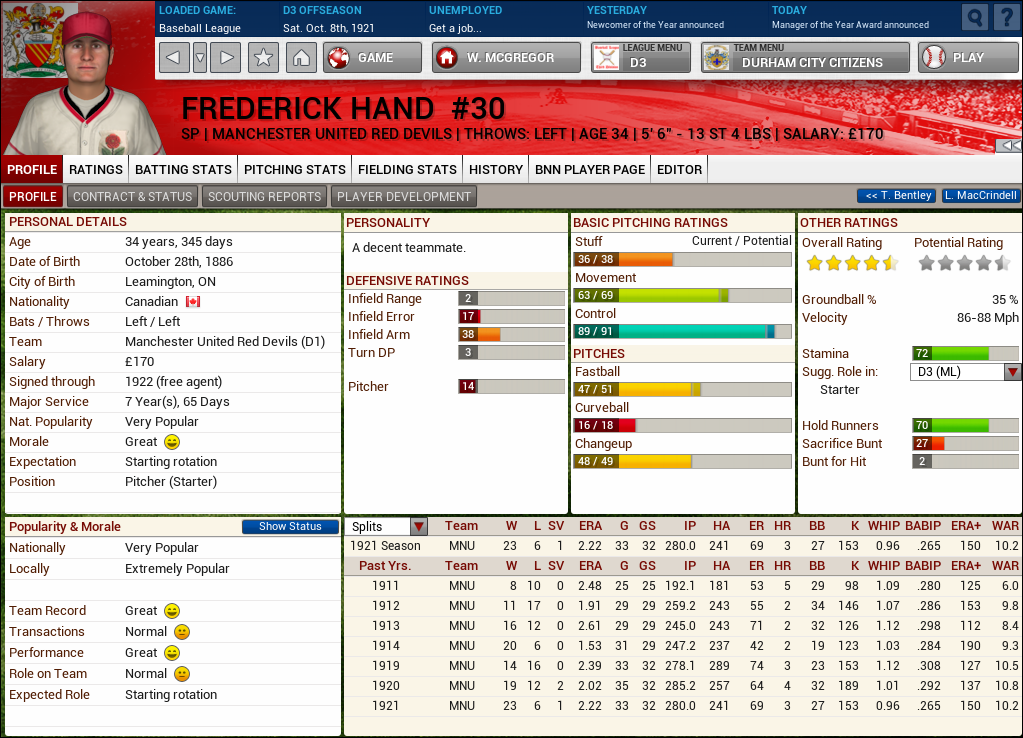
Task: Click the Morale smiley face in Personal Details
Action: 172,442
